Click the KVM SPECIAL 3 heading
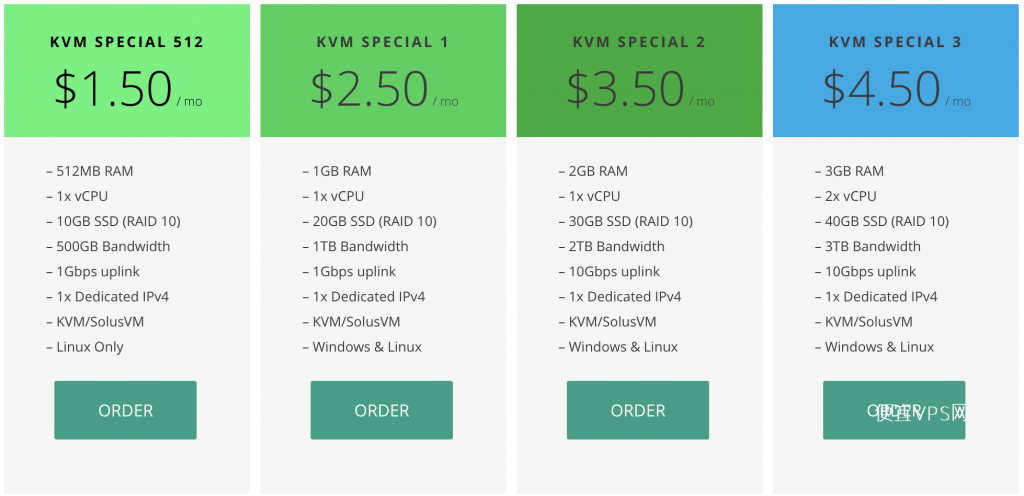 (x=895, y=42)
